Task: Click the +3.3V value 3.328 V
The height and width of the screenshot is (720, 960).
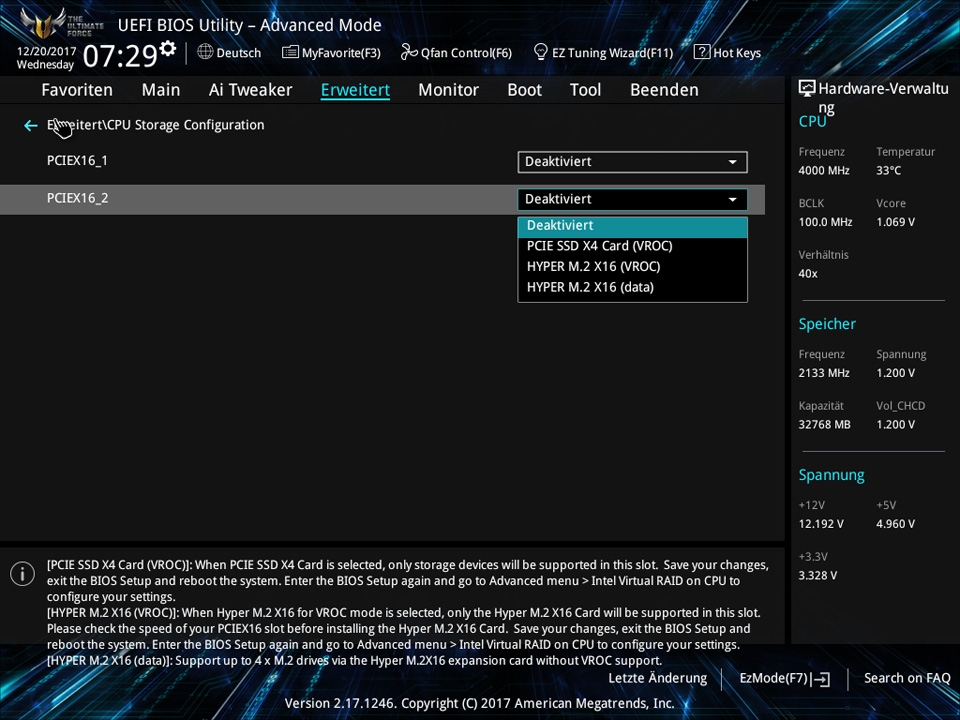Action: point(817,576)
